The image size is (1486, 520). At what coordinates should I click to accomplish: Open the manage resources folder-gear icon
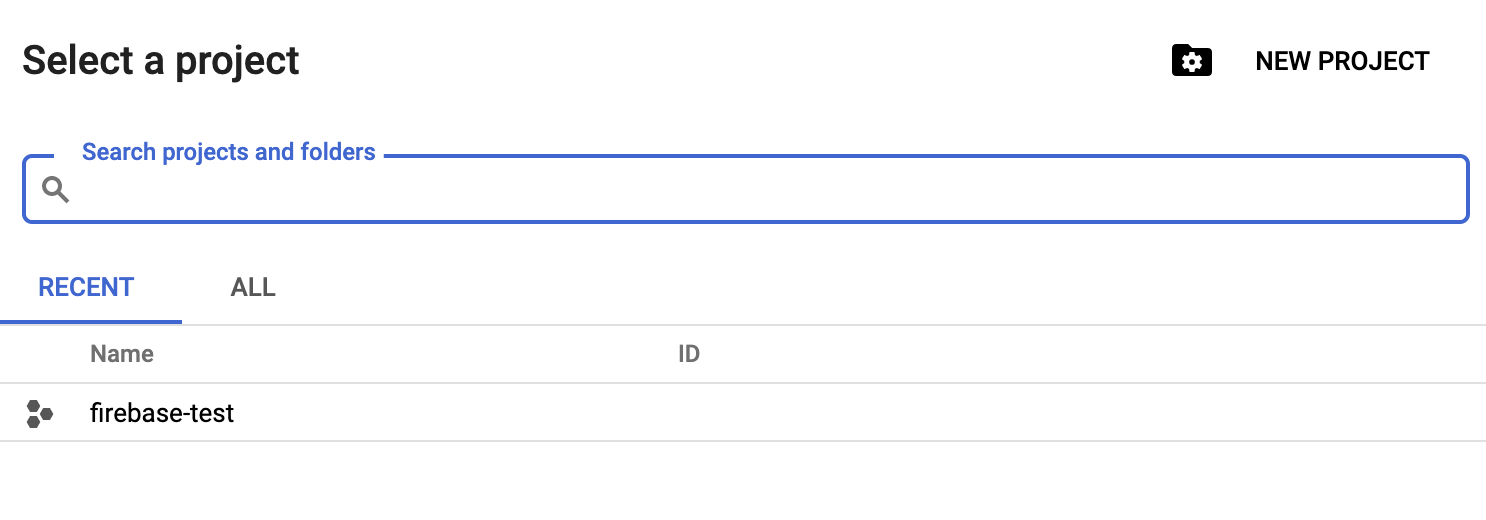(1191, 61)
